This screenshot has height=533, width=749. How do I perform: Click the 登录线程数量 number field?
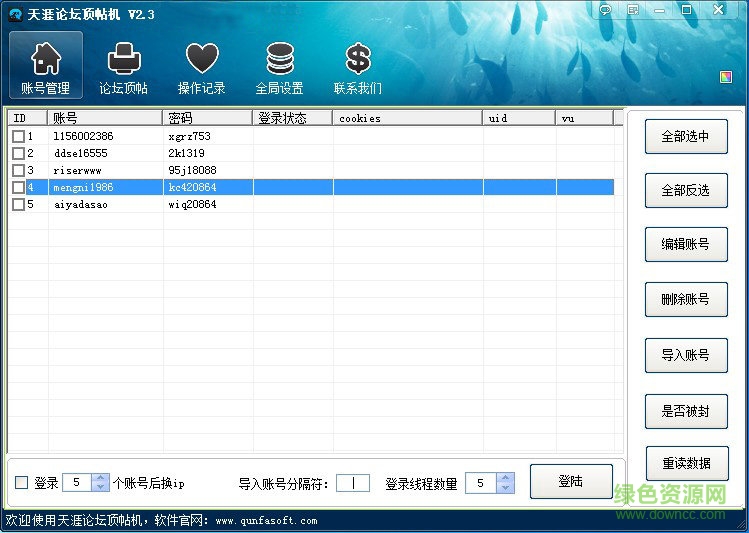(x=481, y=483)
